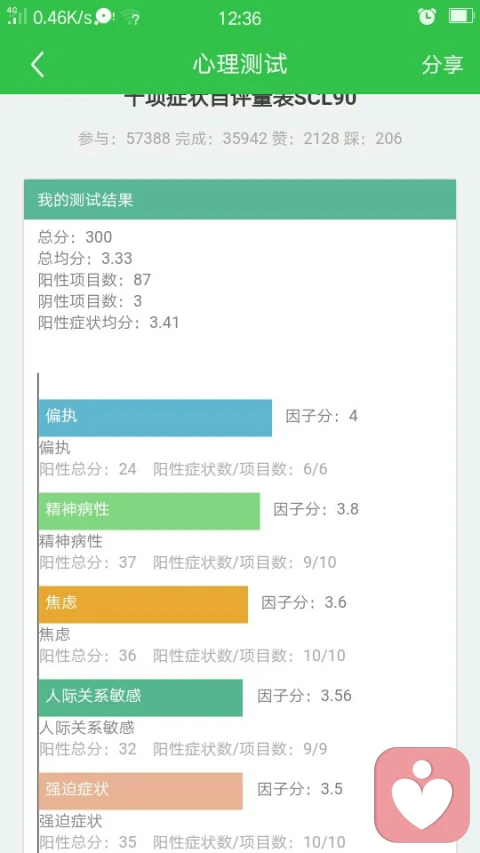The image size is (480, 853).
Task: Tap the battery indicator icon
Action: click(461, 16)
